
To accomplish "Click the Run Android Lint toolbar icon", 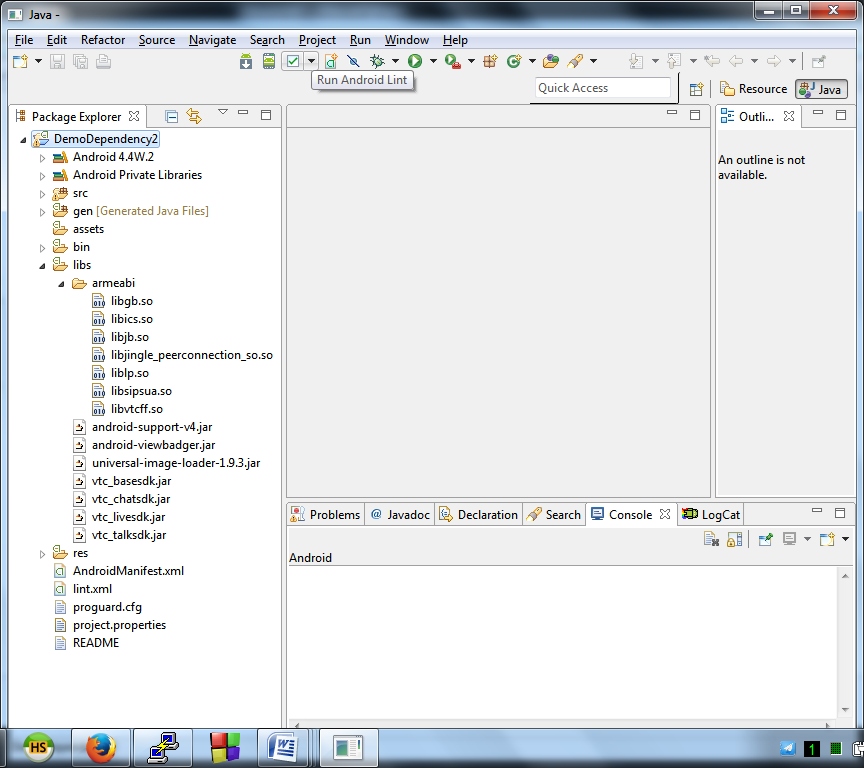I will [292, 62].
